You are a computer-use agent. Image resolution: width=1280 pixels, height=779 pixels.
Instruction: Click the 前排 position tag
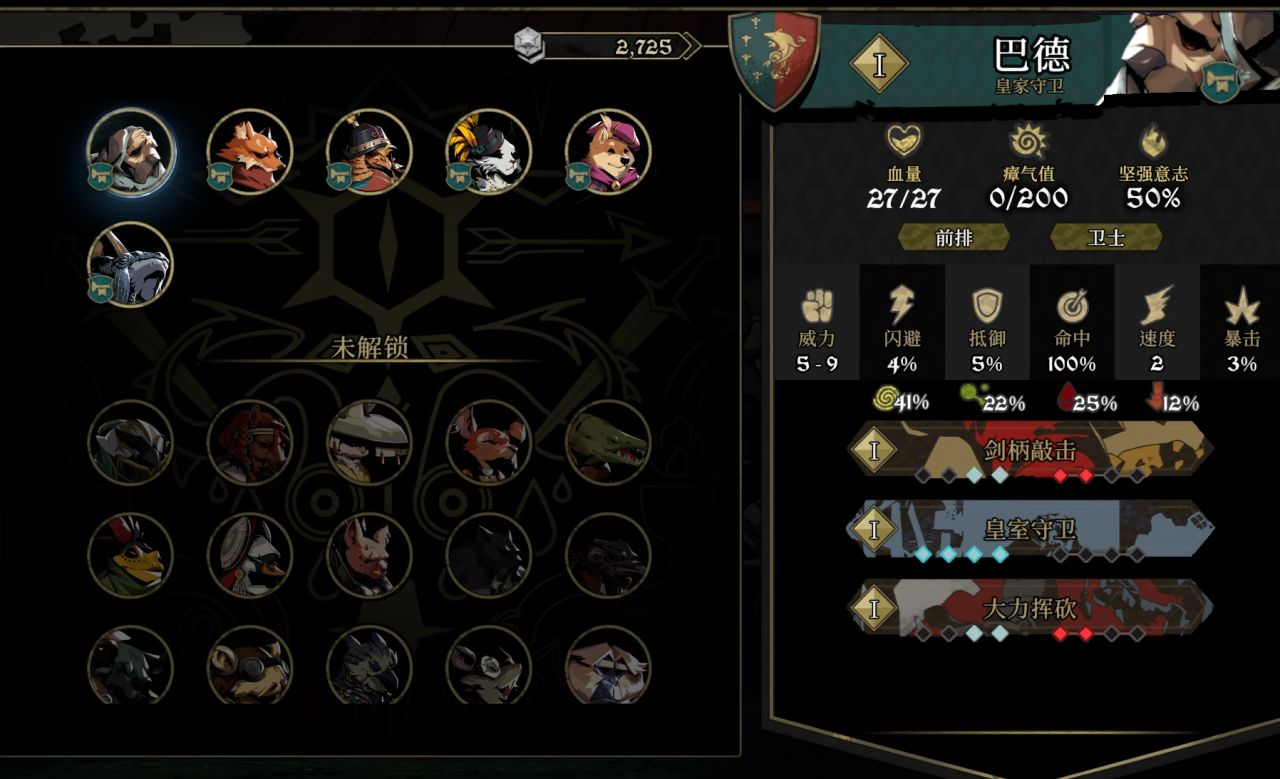pos(954,237)
